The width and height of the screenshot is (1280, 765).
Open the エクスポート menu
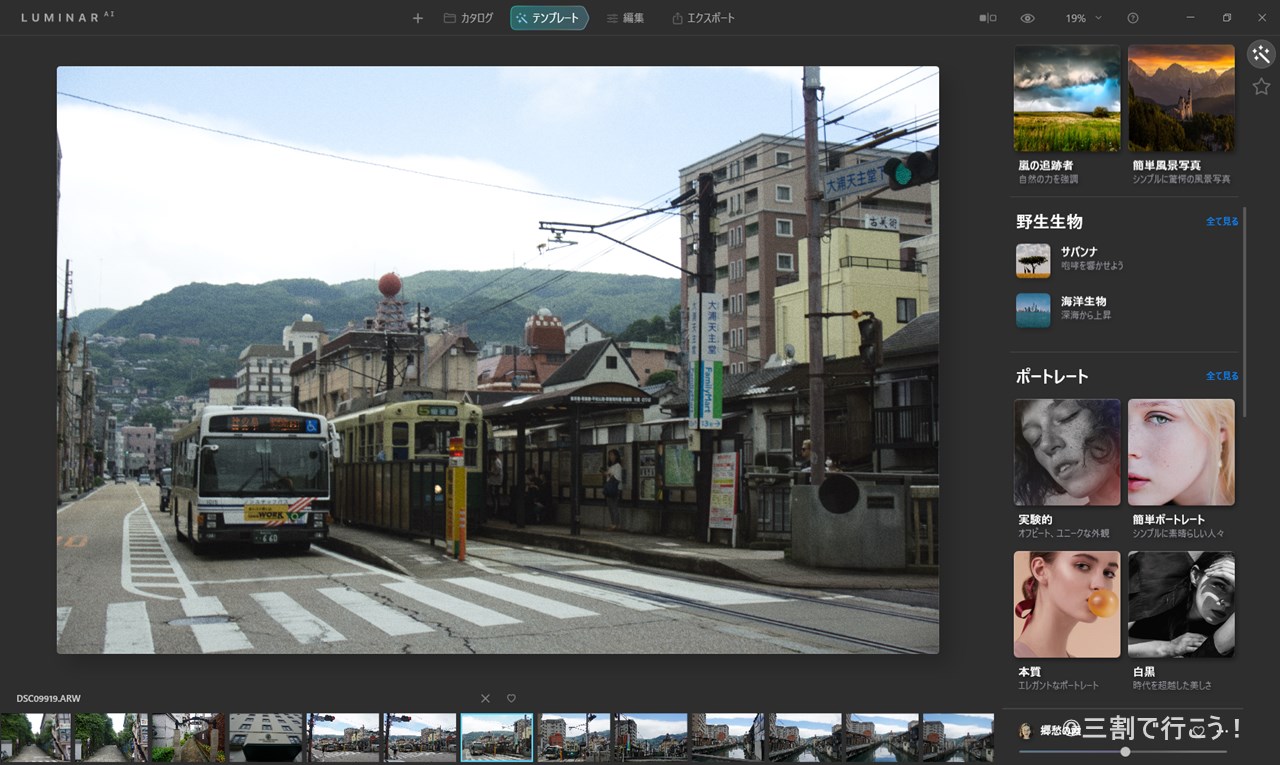pos(703,18)
